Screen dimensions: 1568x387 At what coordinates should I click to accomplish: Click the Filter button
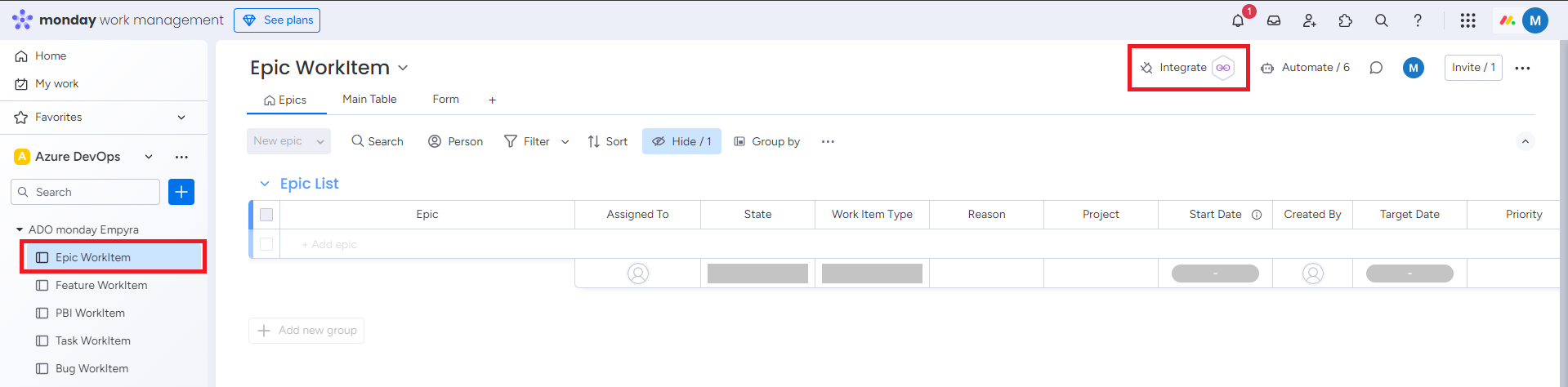pyautogui.click(x=527, y=141)
